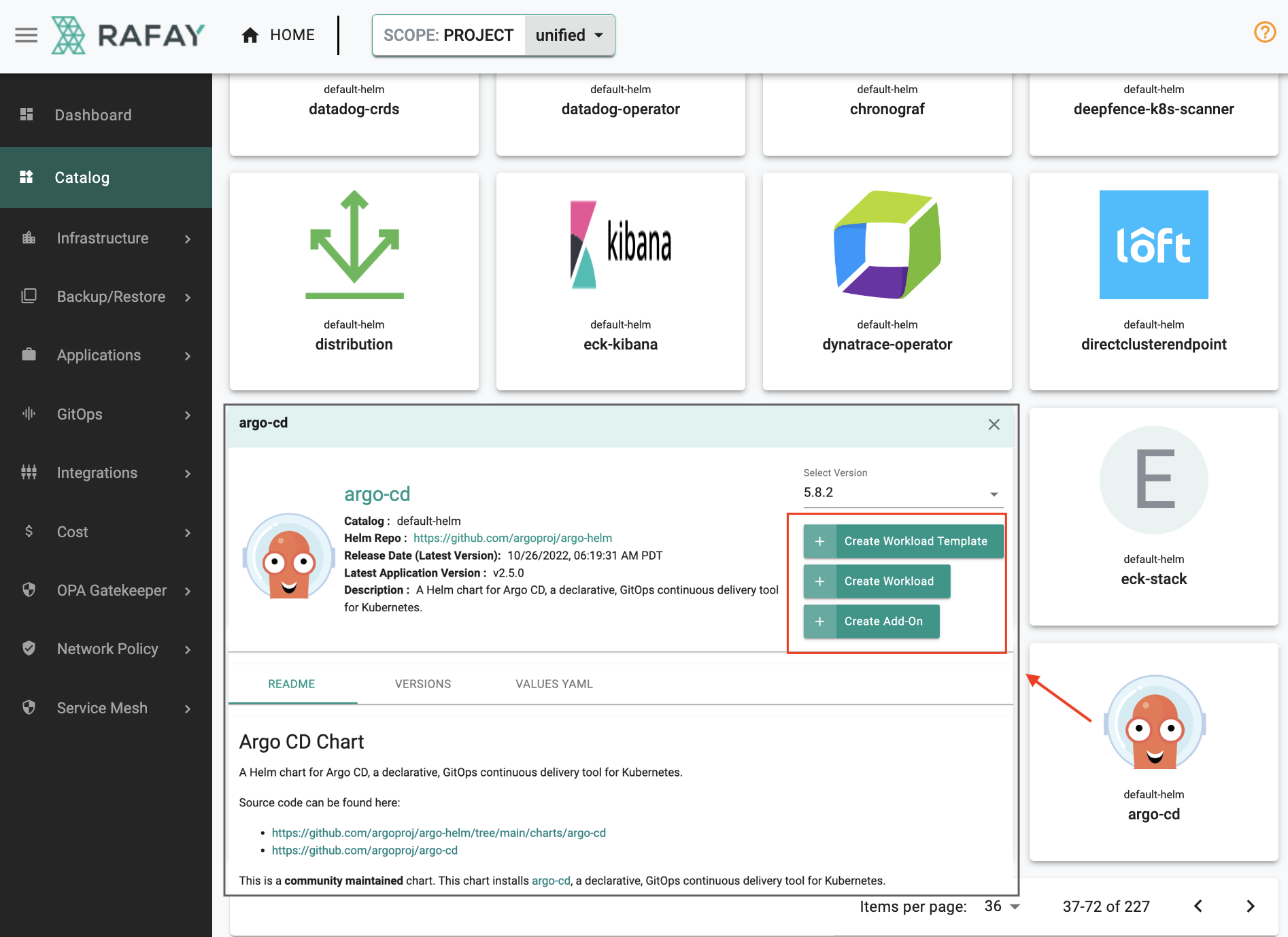Click Create Workload Template button
This screenshot has height=937, width=1288.
903,541
